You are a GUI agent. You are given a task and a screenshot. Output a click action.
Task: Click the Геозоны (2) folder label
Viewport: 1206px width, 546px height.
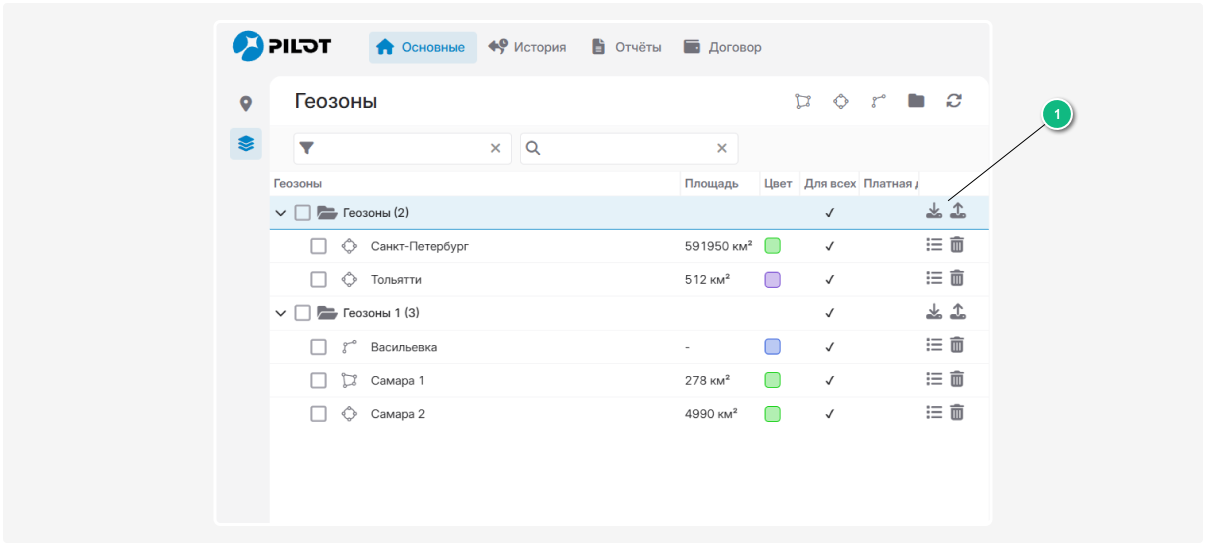point(376,213)
